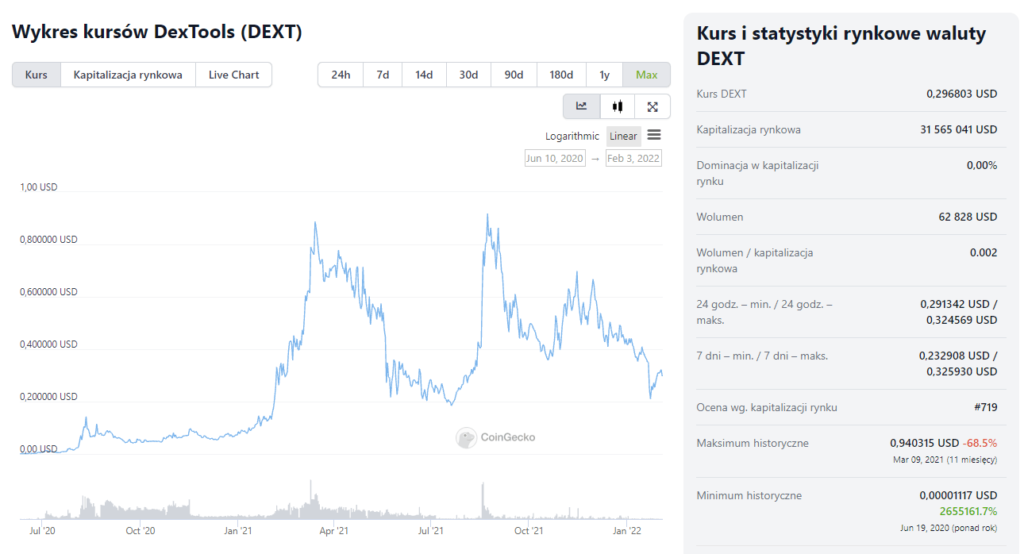Toggle Logarithmic scale

572,136
